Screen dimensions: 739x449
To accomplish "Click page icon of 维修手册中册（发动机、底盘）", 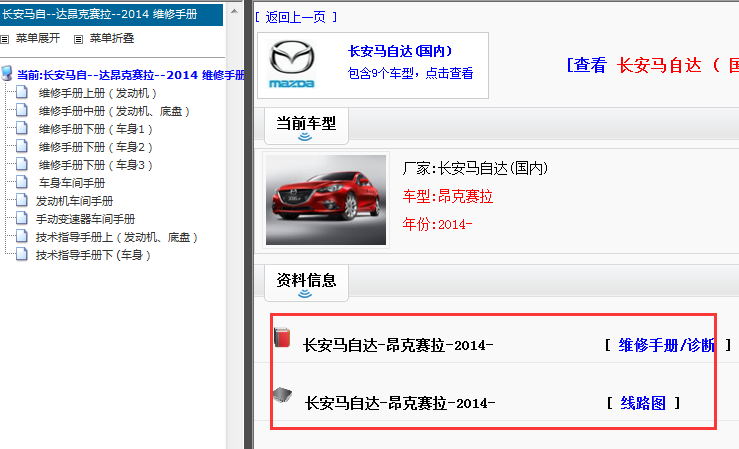I will click(22, 110).
